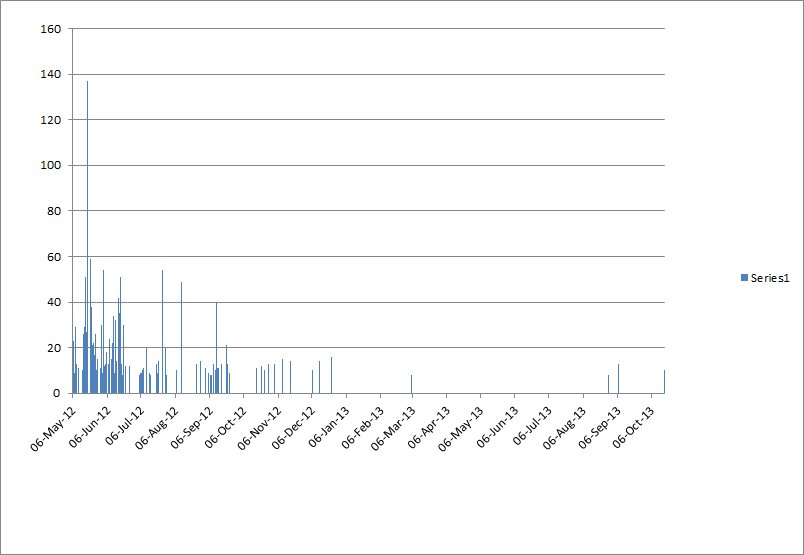Select the y-axis label 100

51,165
